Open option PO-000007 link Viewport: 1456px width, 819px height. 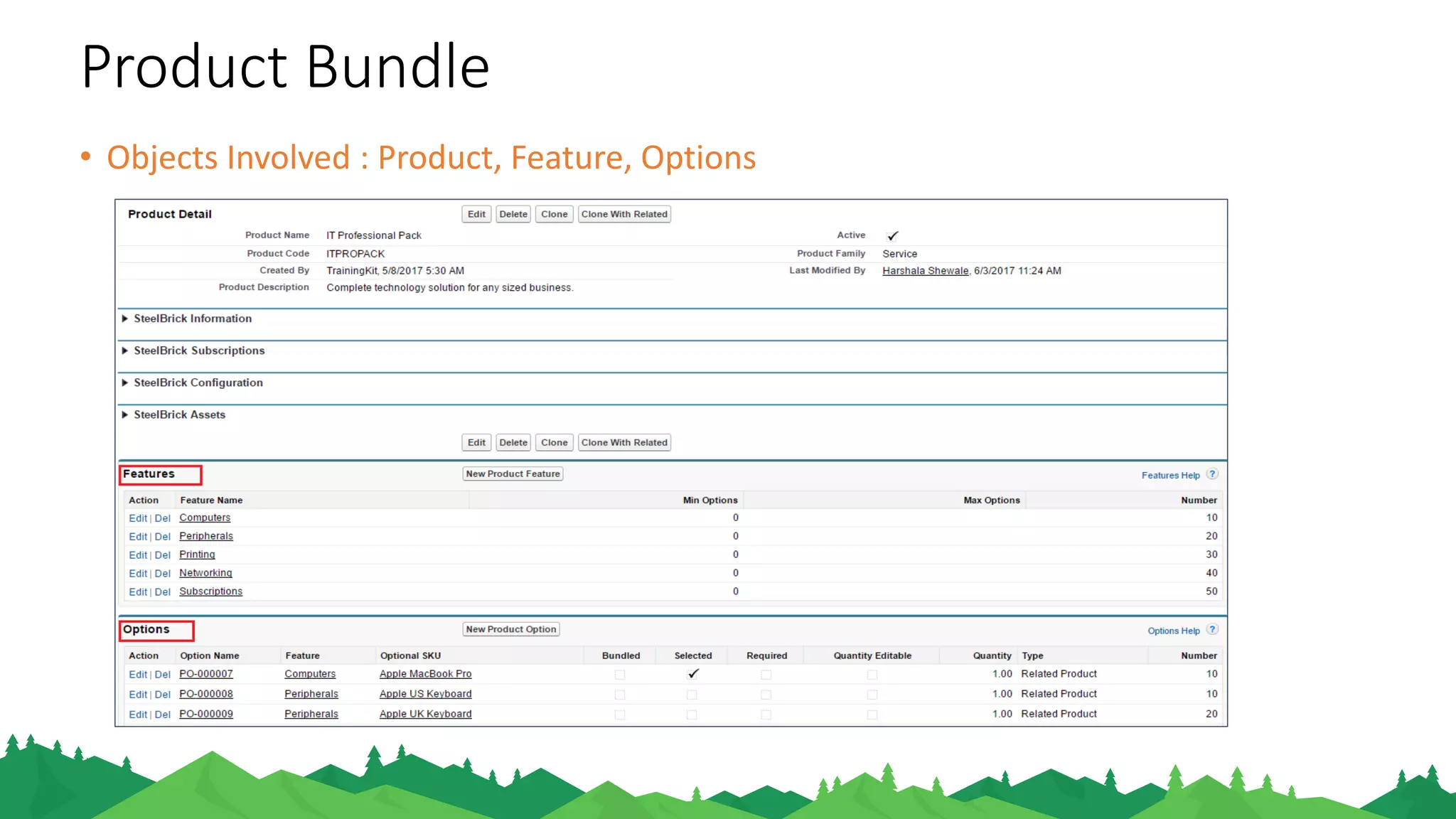pyautogui.click(x=206, y=674)
